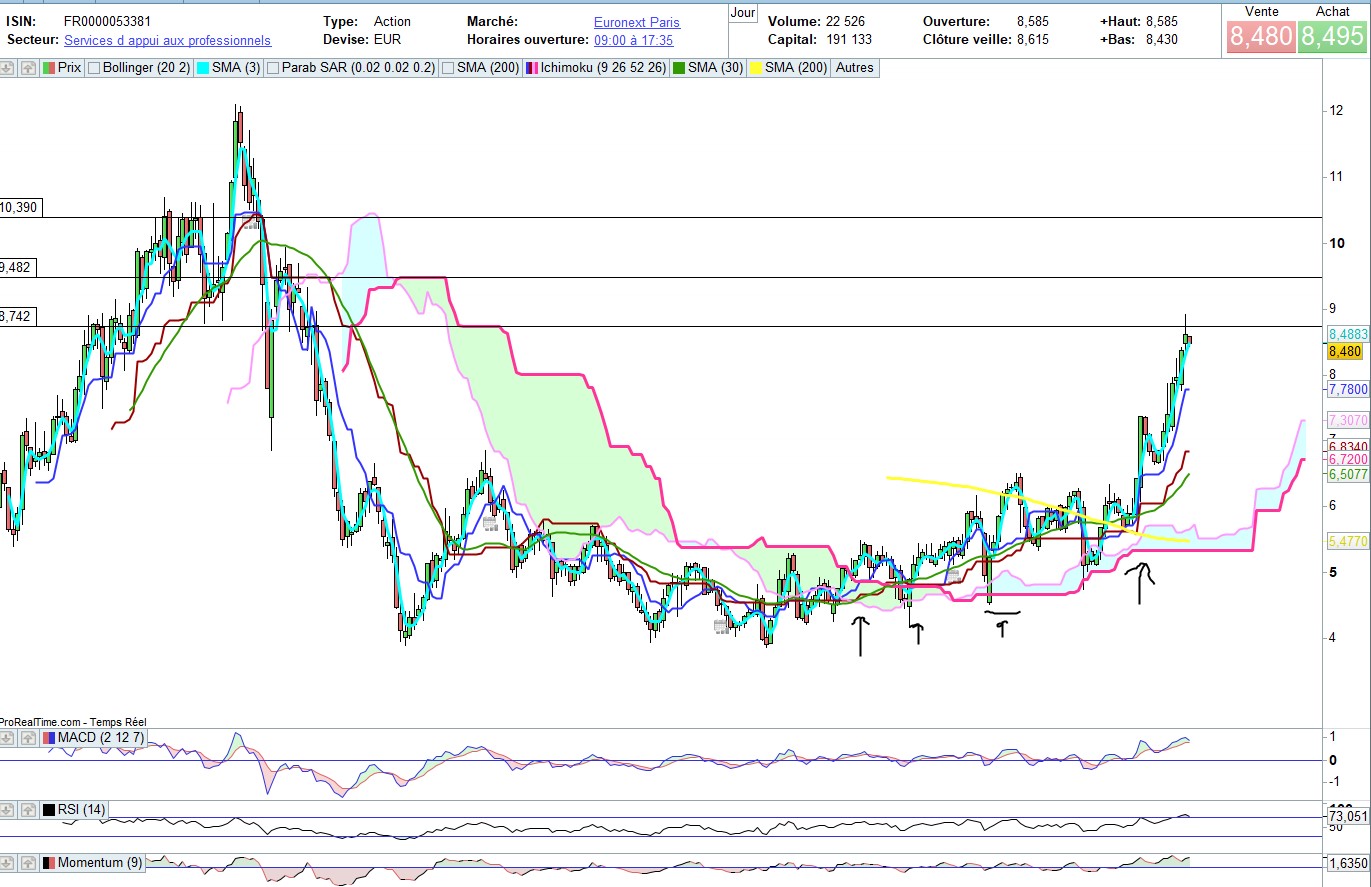The width and height of the screenshot is (1371, 887).
Task: Click the move-up arrow icon beside Prix
Action: pos(27,68)
